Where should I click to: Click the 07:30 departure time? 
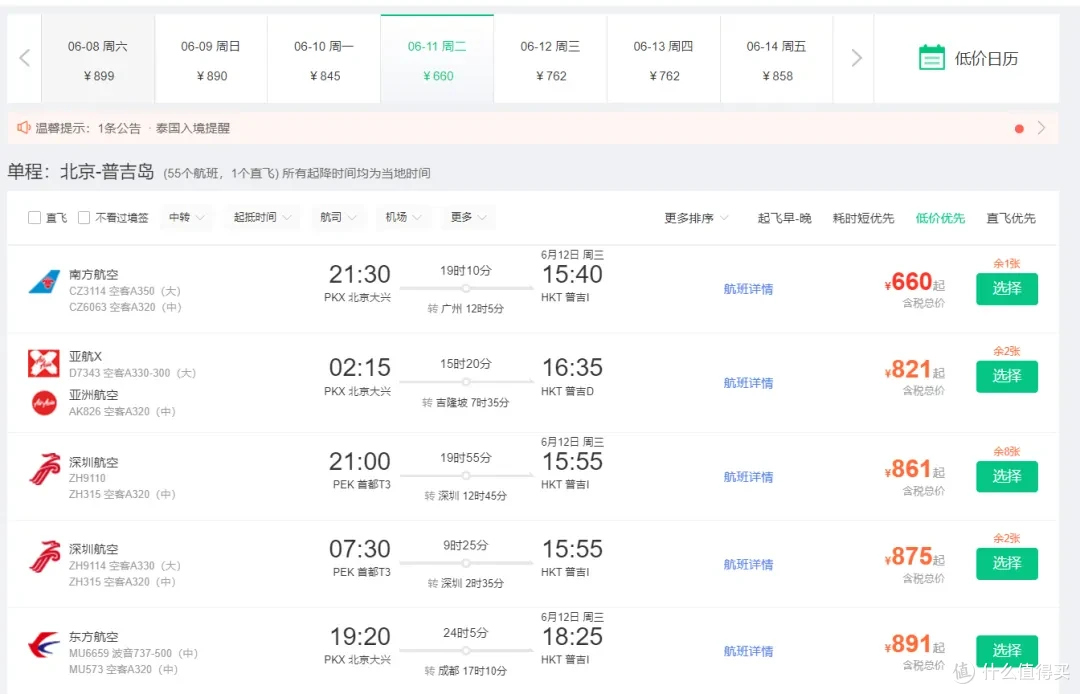(360, 549)
